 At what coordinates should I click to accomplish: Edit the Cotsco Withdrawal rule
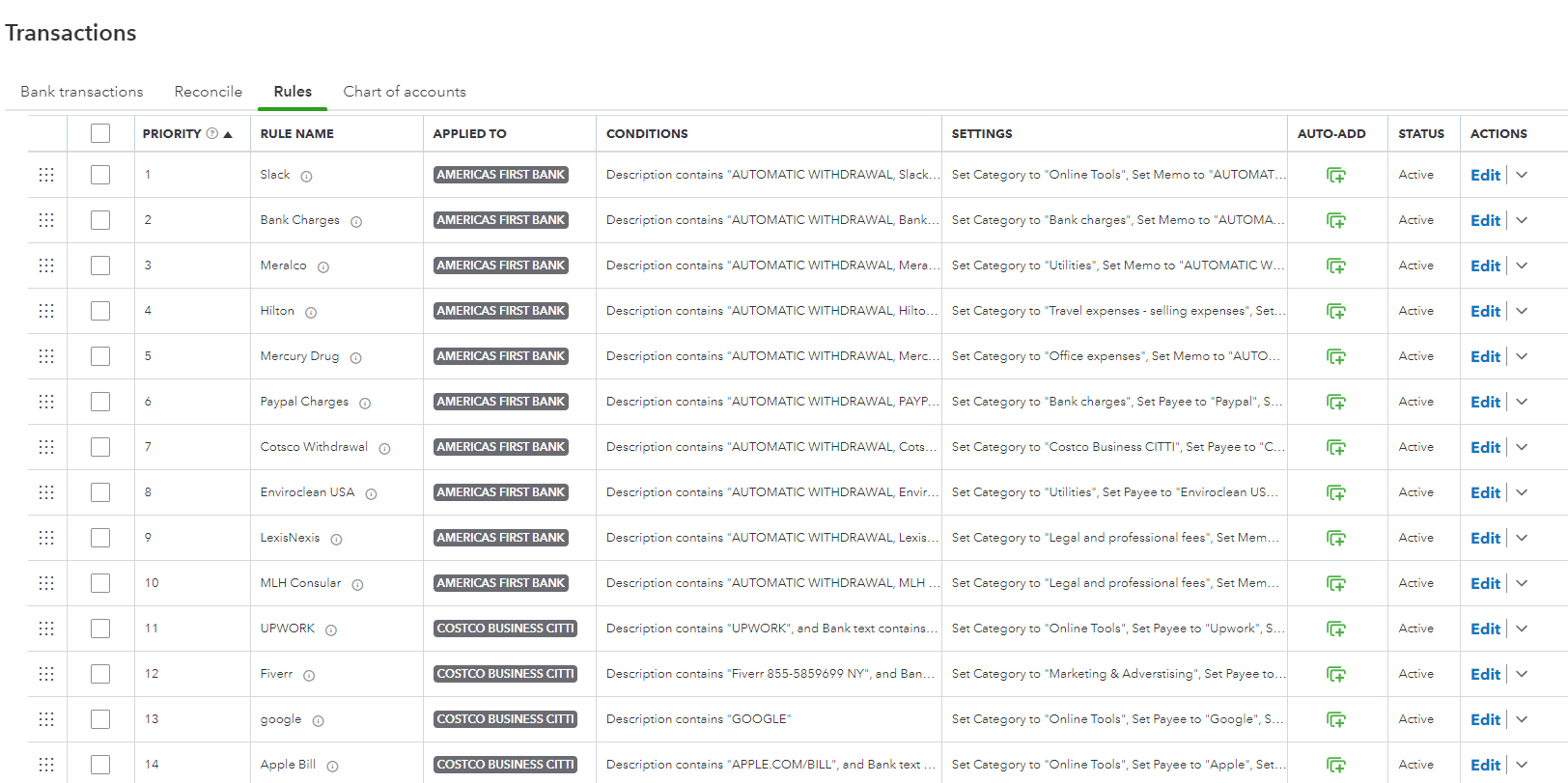(1485, 447)
